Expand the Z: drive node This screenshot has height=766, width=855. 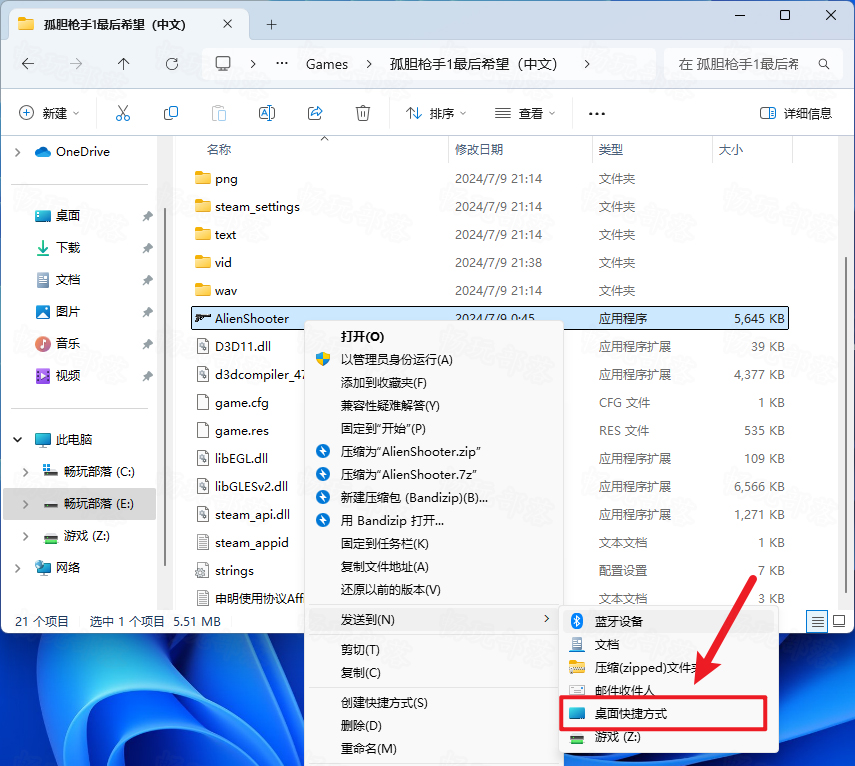[26, 536]
